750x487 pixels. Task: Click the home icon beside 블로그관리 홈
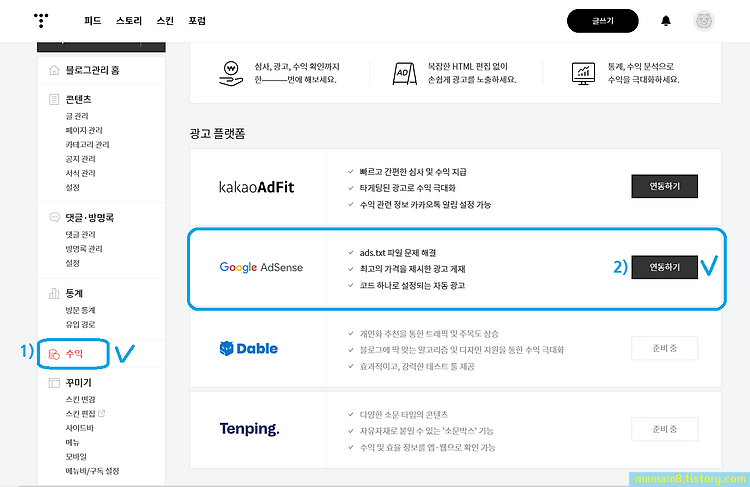click(x=54, y=70)
